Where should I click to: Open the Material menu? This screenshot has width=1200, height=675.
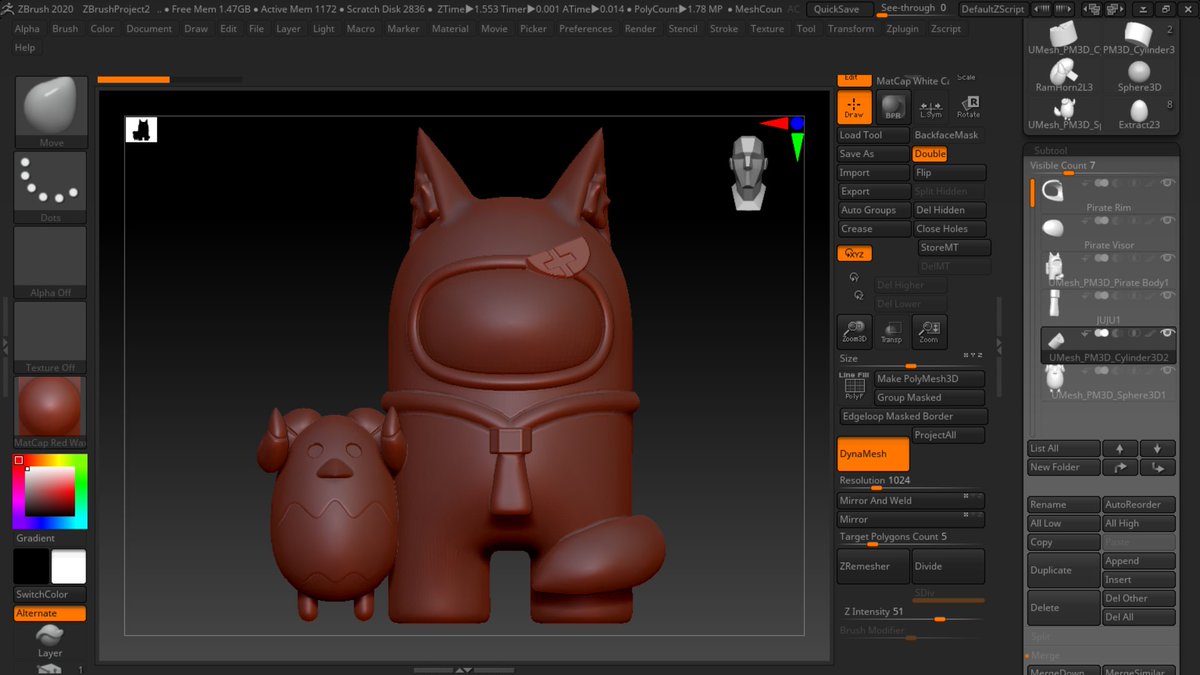(450, 29)
